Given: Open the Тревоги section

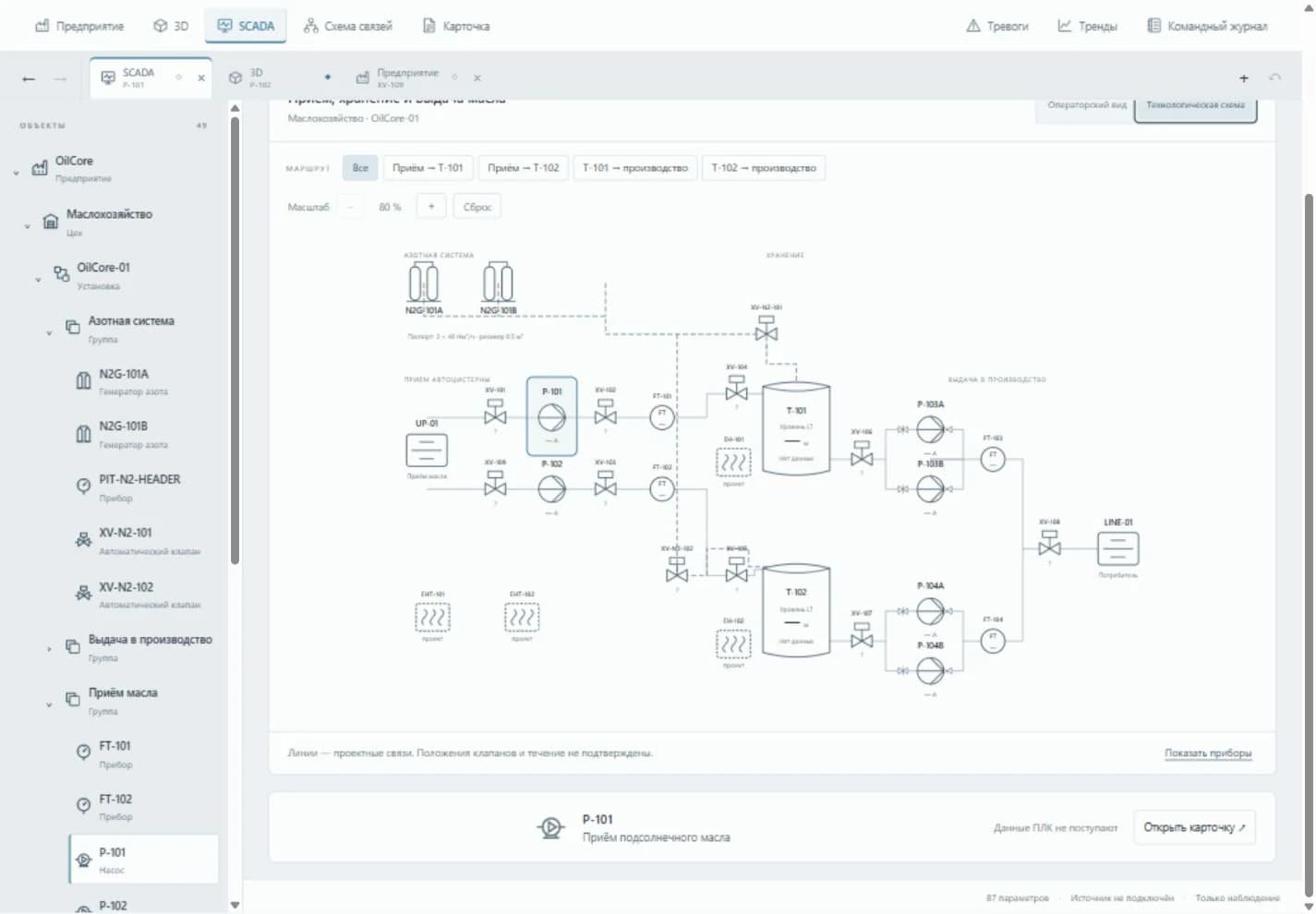Looking at the screenshot, I should pyautogui.click(x=997, y=26).
